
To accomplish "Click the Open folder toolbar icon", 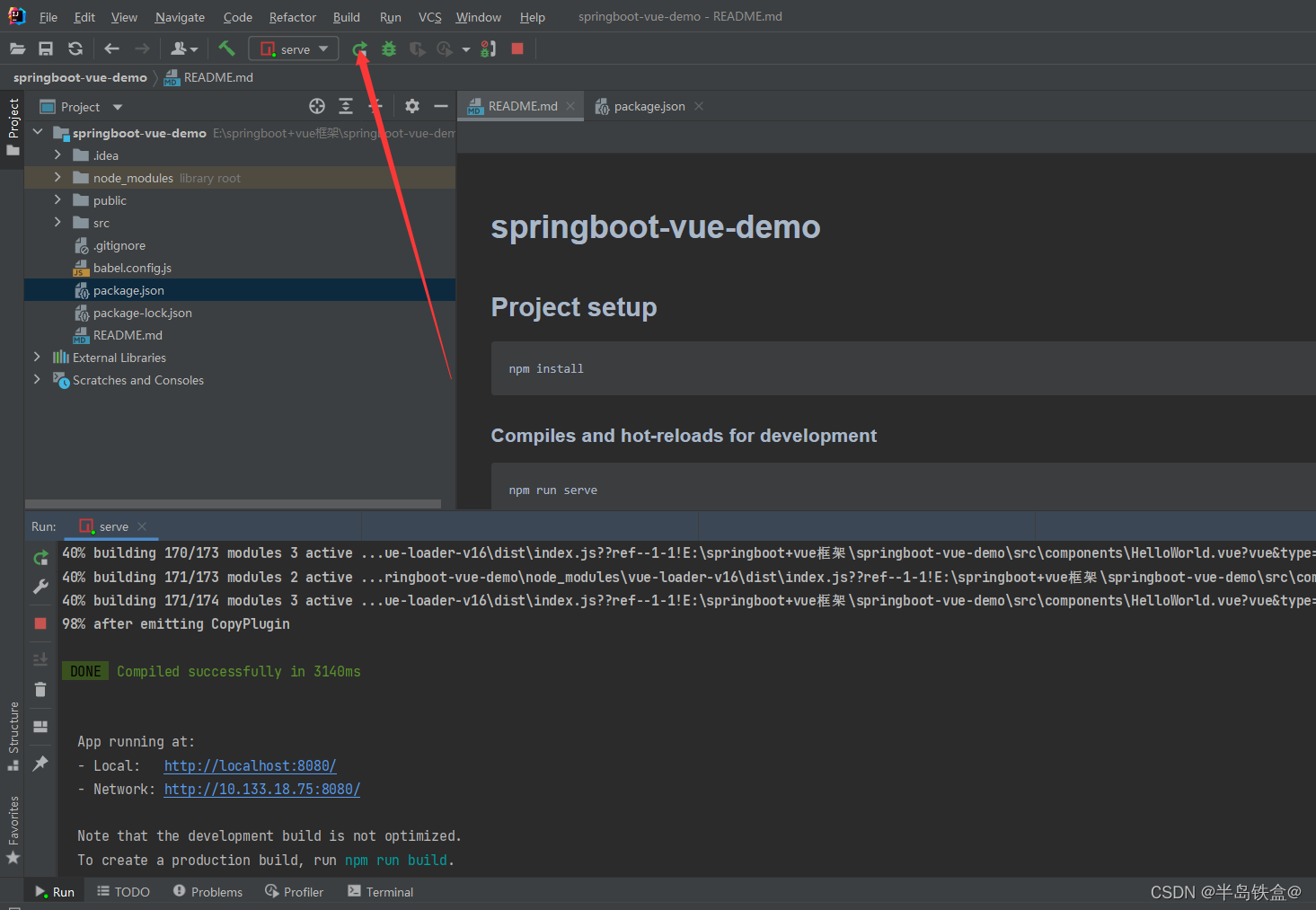I will click(x=18, y=49).
